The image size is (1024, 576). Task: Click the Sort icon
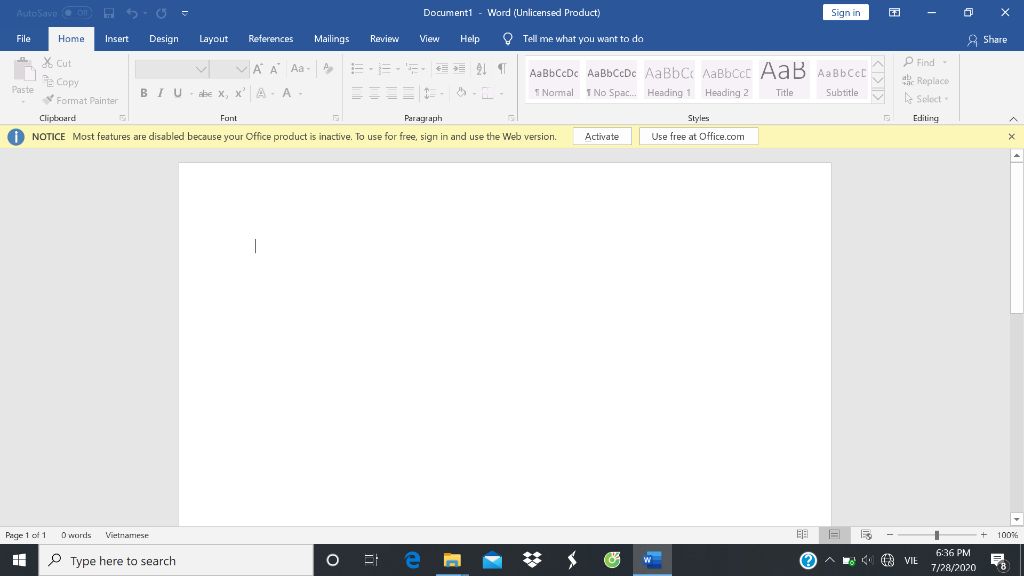481,69
